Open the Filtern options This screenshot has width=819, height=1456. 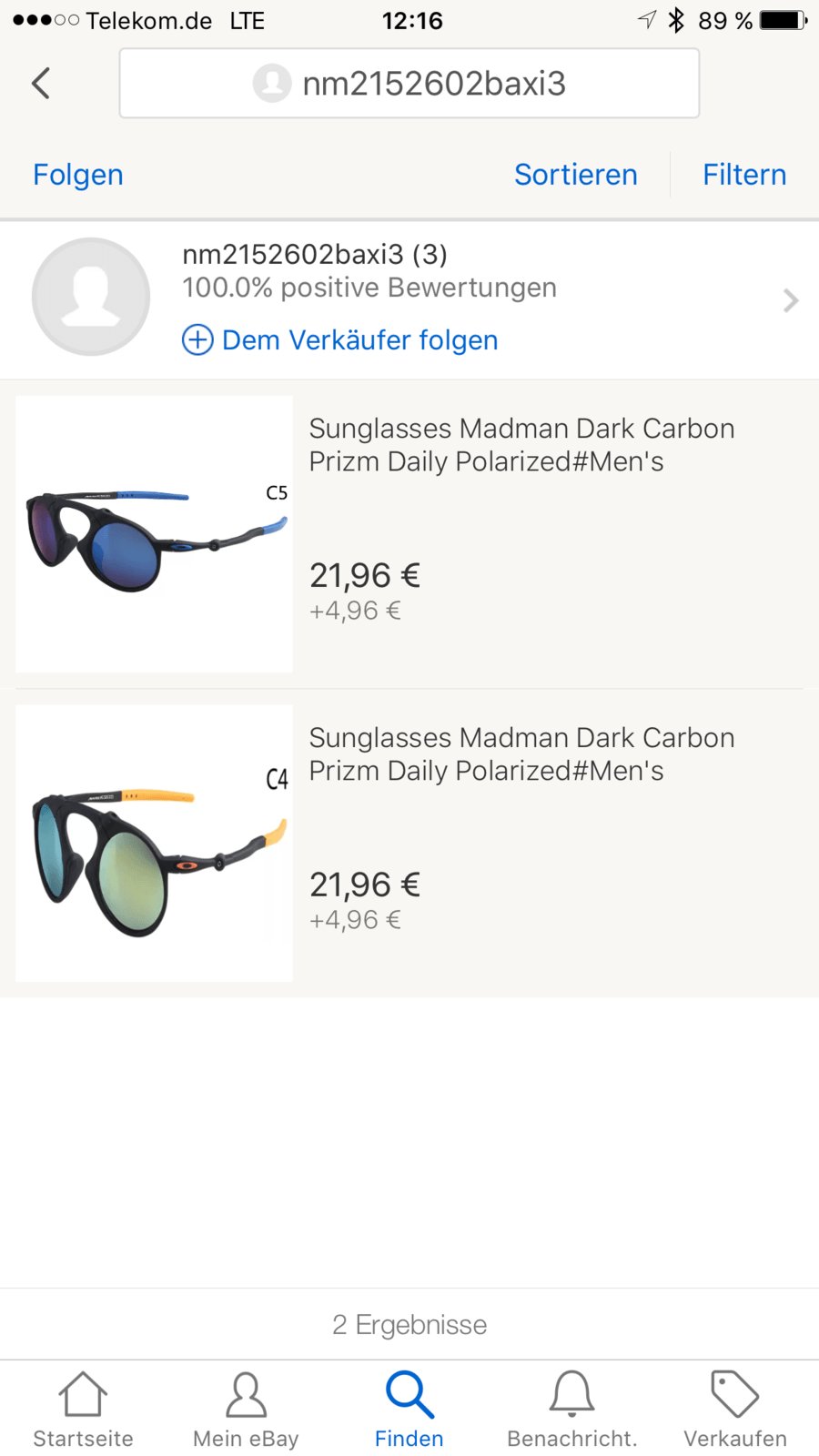tap(743, 175)
